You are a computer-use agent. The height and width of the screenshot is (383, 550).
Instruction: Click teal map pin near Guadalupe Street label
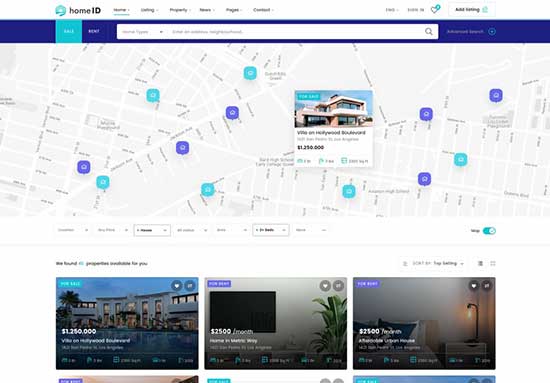click(250, 73)
